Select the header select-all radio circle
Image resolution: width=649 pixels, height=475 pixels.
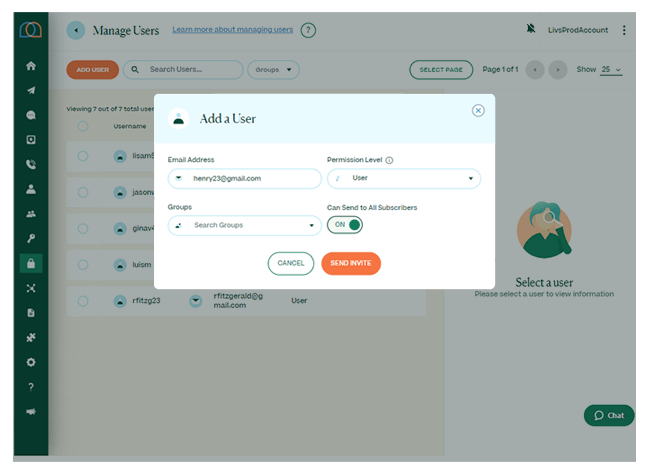83,126
